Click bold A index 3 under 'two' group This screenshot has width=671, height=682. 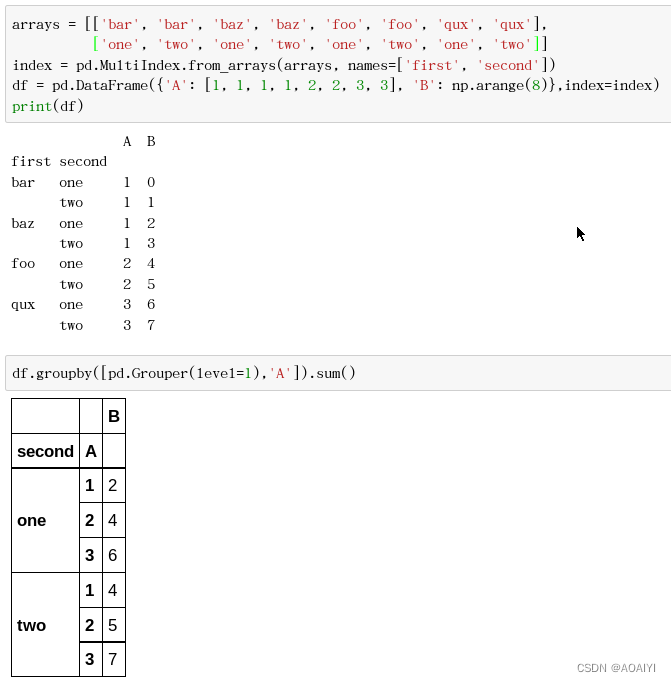pyautogui.click(x=90, y=659)
